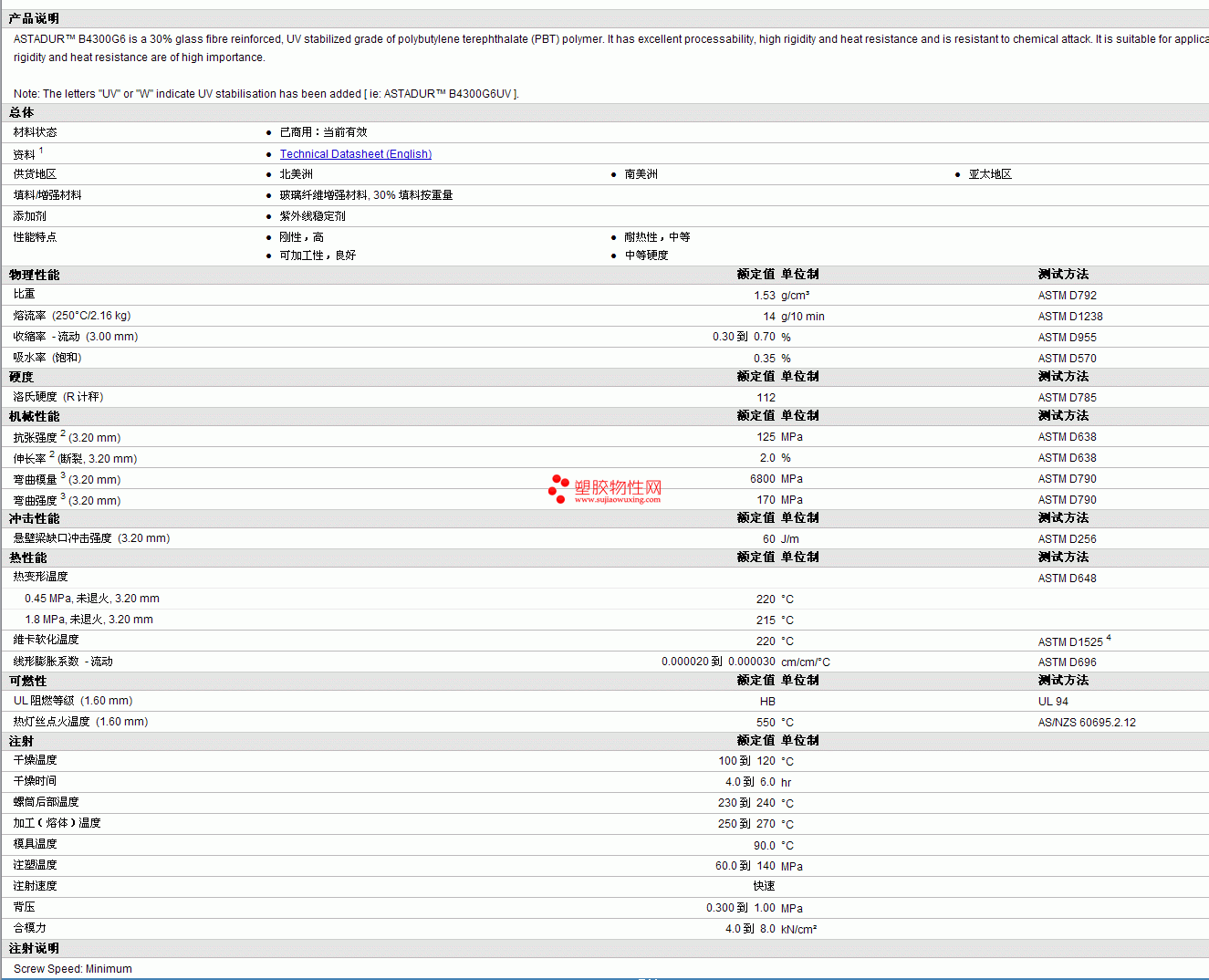Click the Screw Speed: Minimum note
1209x980 pixels.
coord(73,969)
